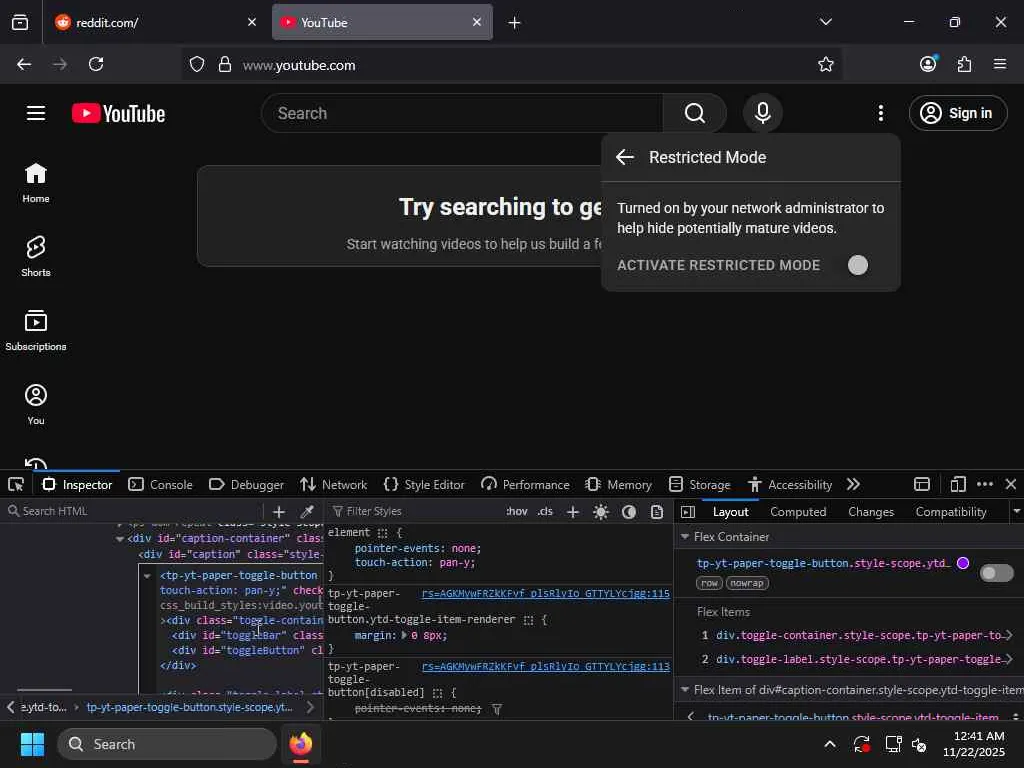Click the Sign in button
Screen dimensions: 1024x768
(957, 113)
